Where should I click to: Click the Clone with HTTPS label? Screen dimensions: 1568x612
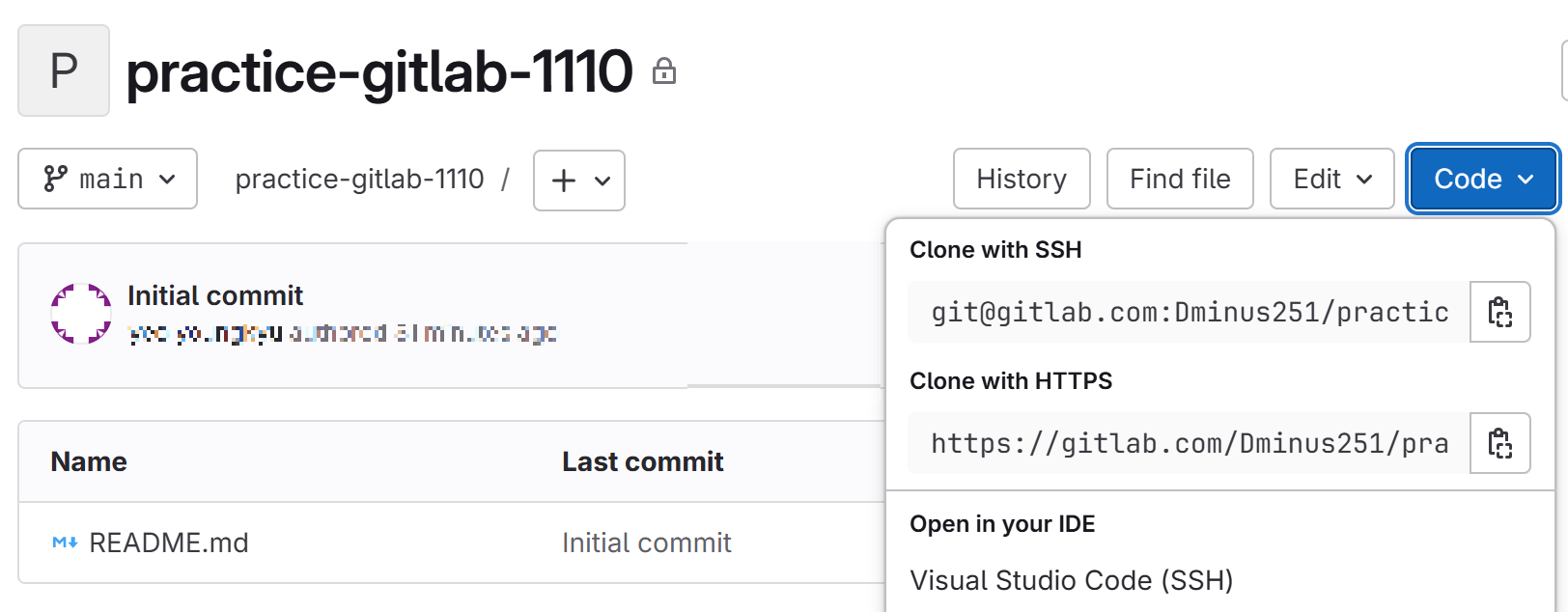(x=1011, y=381)
